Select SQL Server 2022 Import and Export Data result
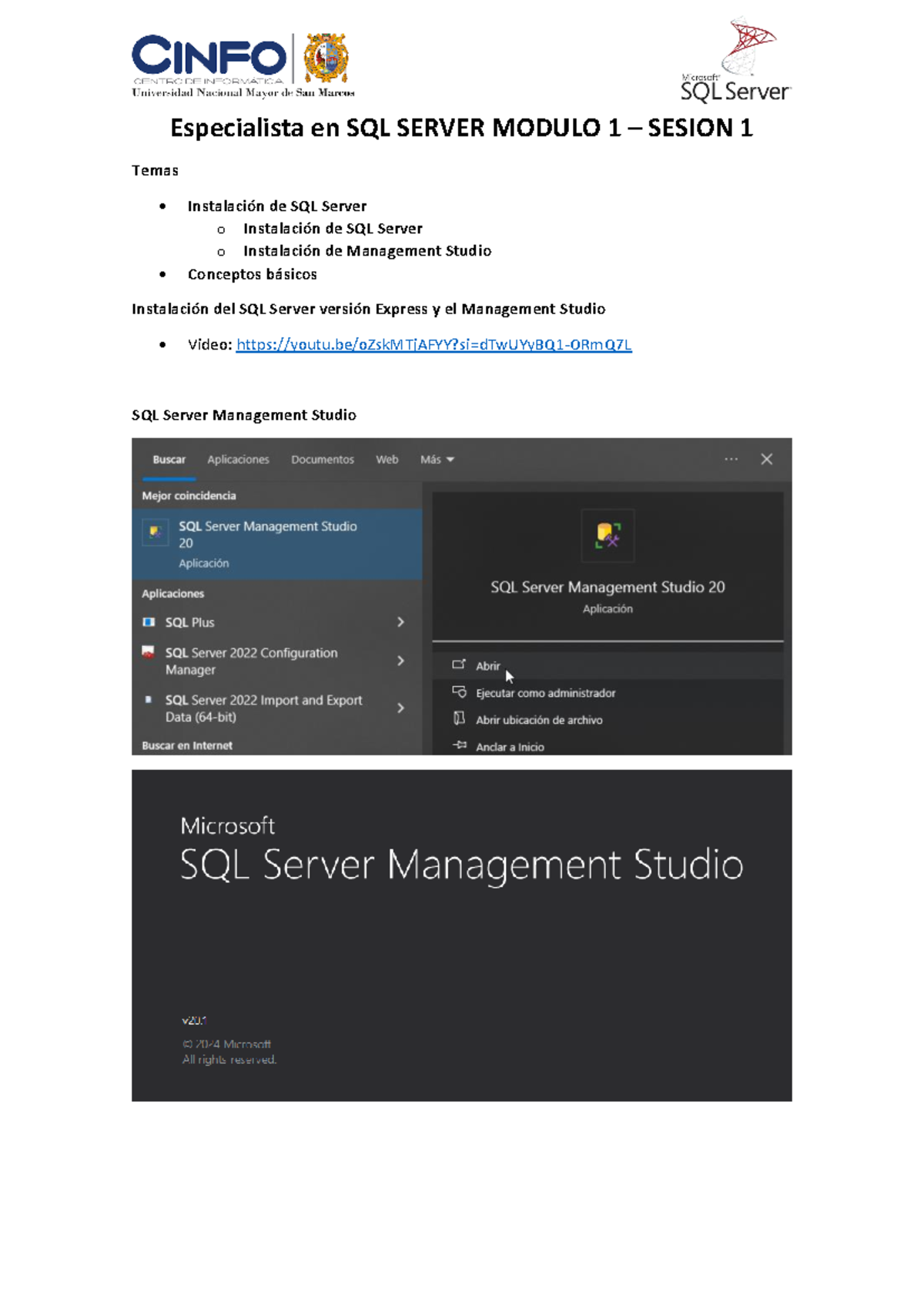The height and width of the screenshot is (1306, 924). pos(277,708)
